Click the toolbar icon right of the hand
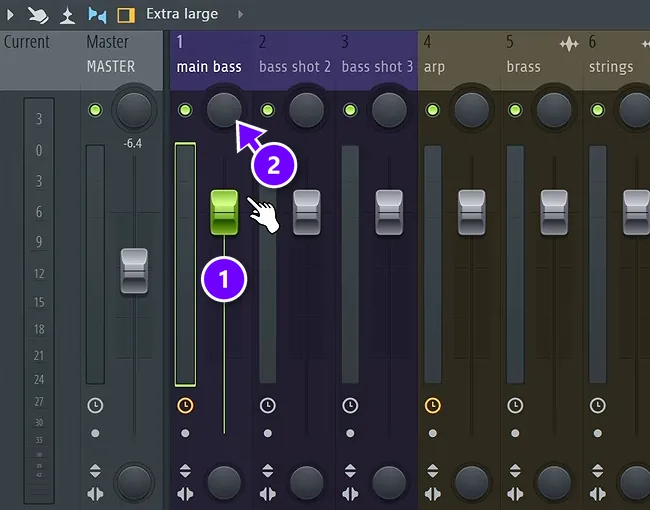Screen dimensions: 650x510 [68, 15]
